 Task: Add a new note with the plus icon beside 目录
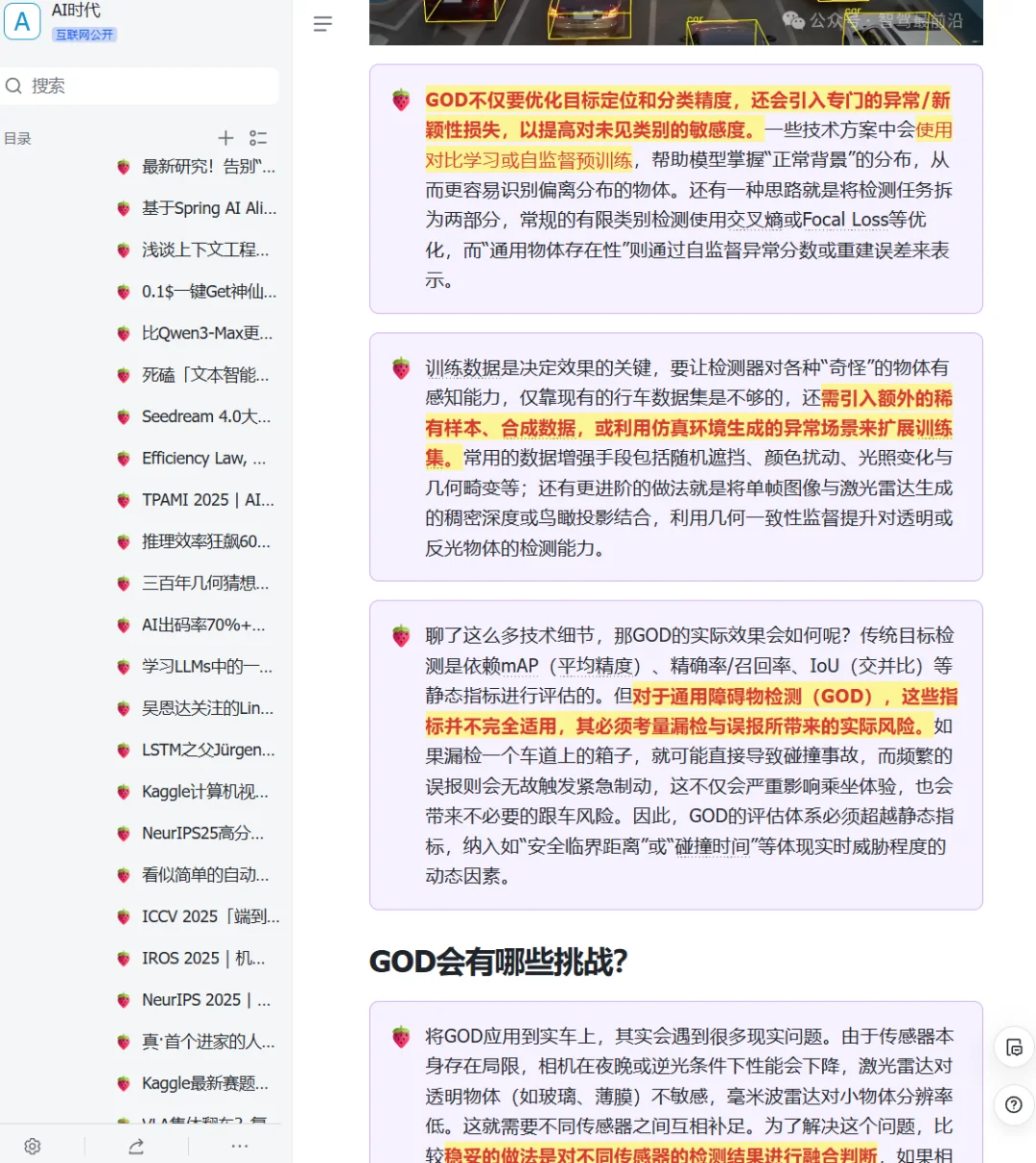click(x=226, y=138)
